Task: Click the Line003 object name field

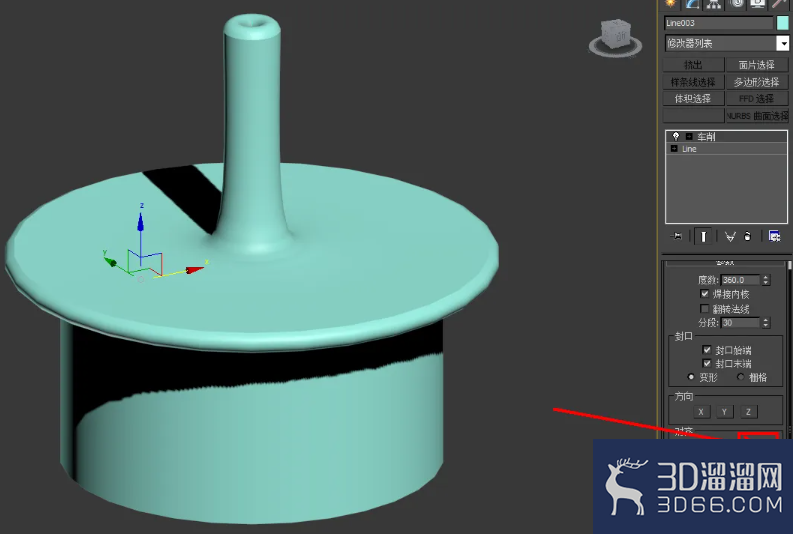Action: [x=719, y=23]
